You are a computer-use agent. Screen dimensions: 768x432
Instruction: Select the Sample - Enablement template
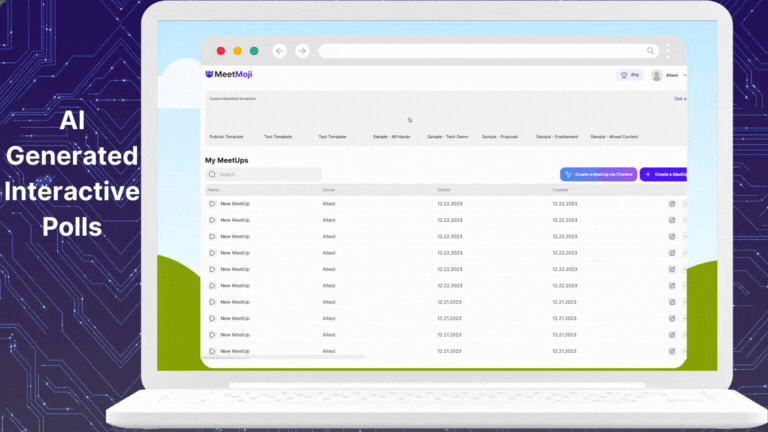coord(557,137)
